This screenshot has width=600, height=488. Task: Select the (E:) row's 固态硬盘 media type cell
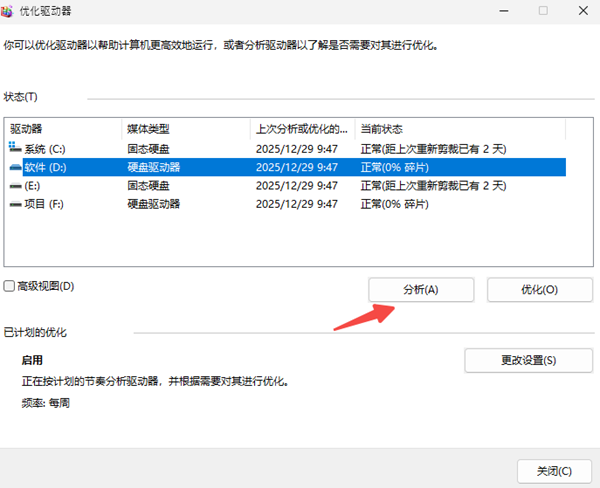pos(148,185)
